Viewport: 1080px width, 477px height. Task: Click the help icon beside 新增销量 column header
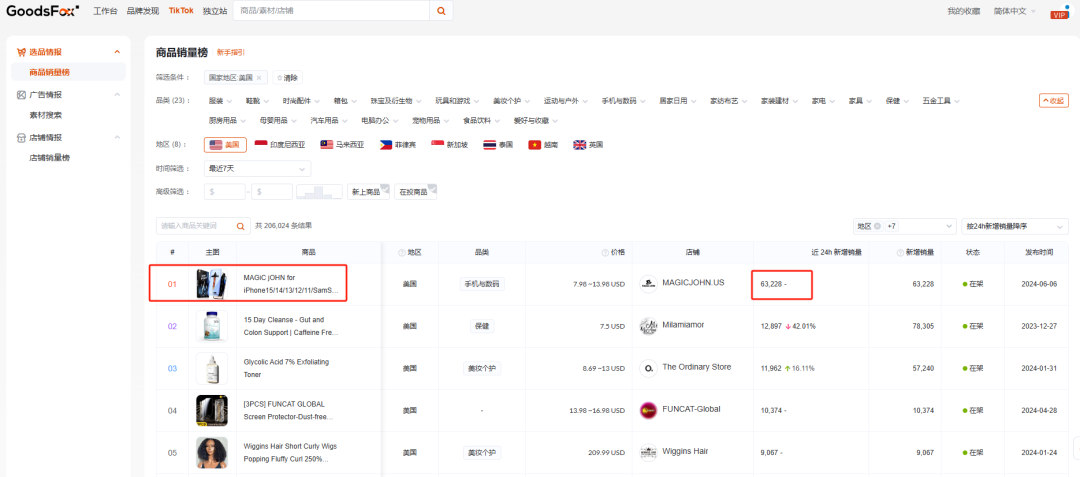click(900, 253)
